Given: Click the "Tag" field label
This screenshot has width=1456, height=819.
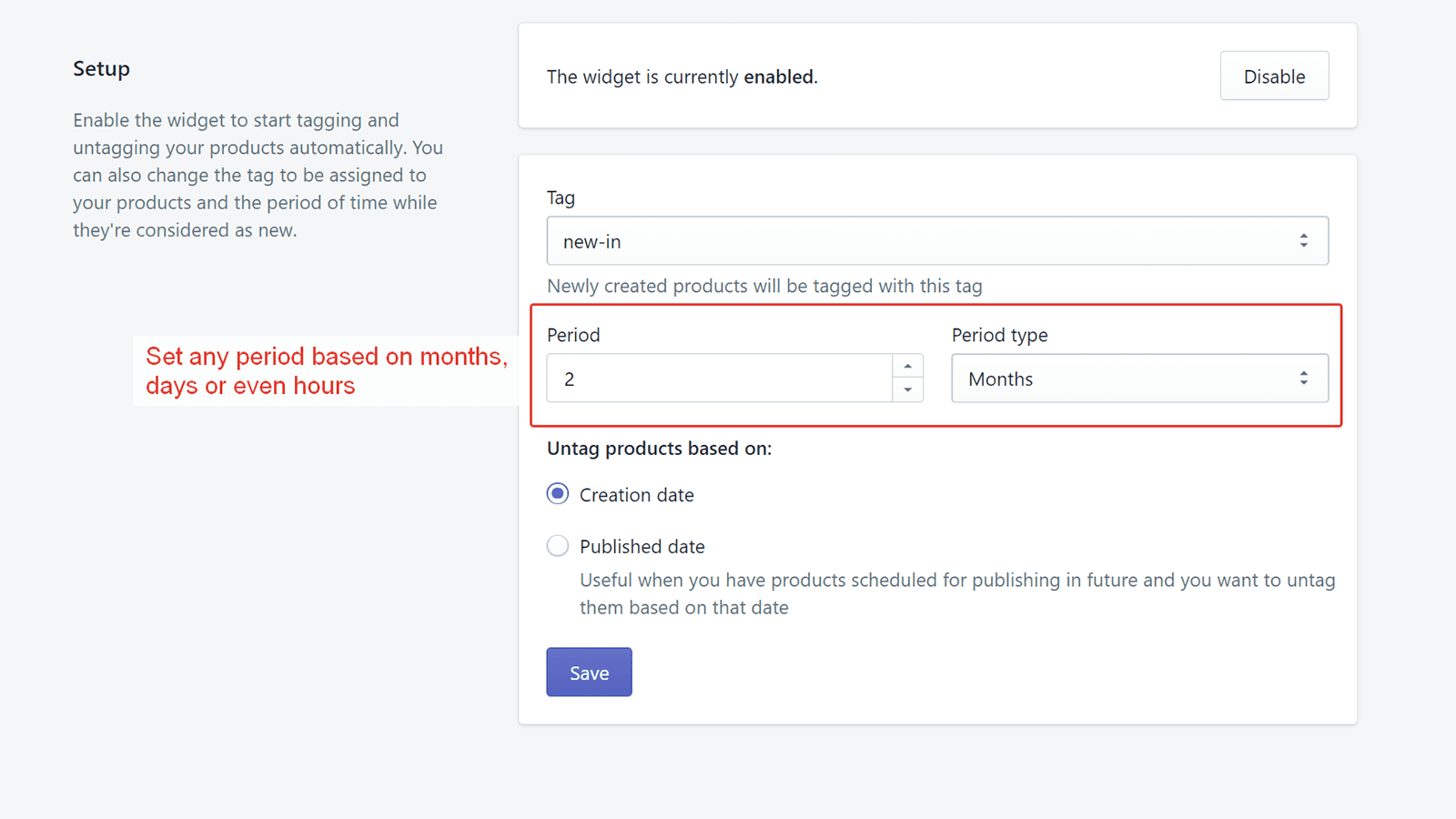Looking at the screenshot, I should tap(561, 197).
